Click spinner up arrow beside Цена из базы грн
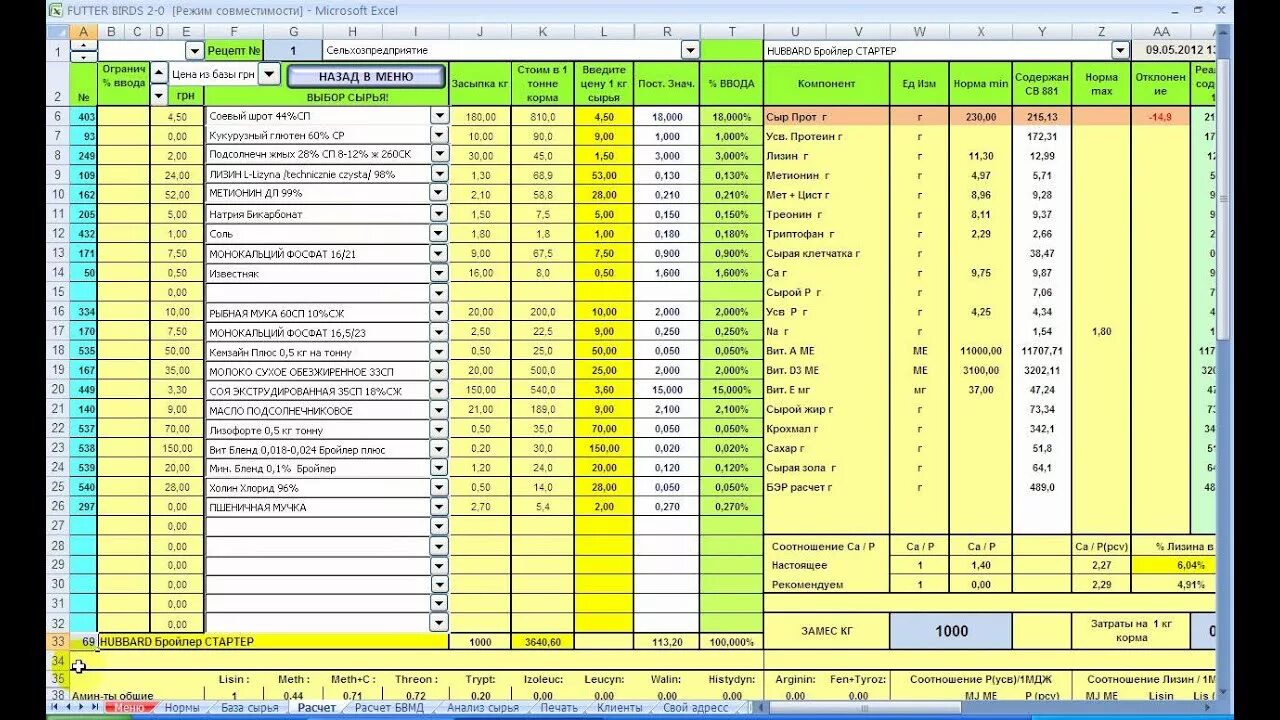The width and height of the screenshot is (1280, 720). pos(159,74)
